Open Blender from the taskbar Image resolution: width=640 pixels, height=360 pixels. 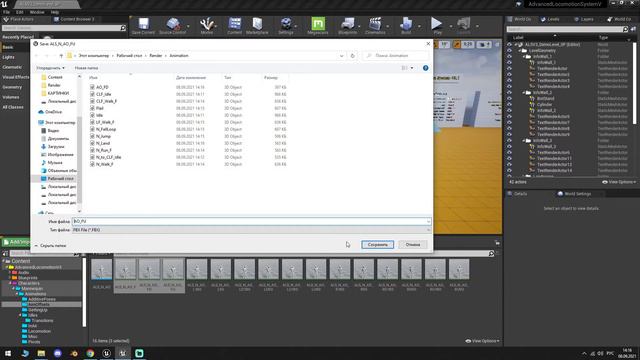(74, 353)
